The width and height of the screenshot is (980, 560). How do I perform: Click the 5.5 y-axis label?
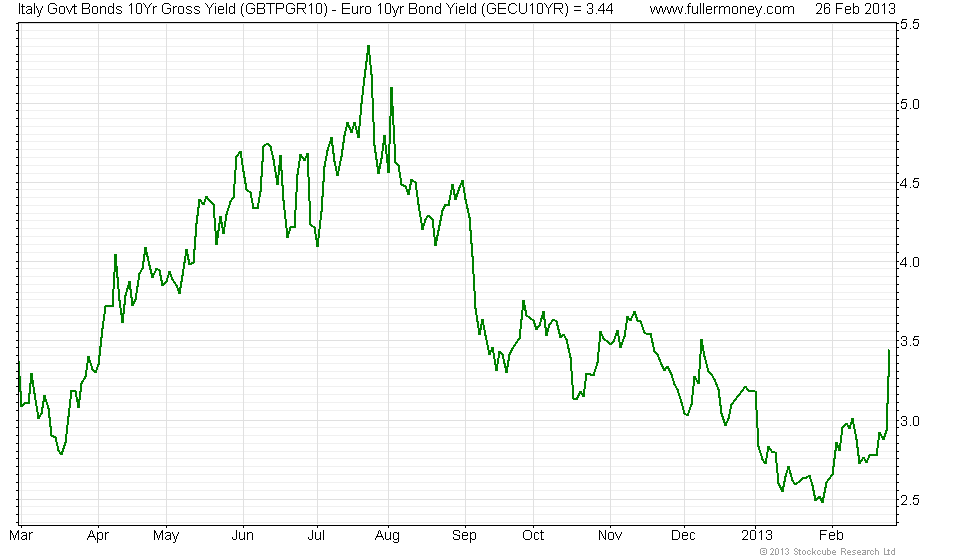click(x=909, y=25)
